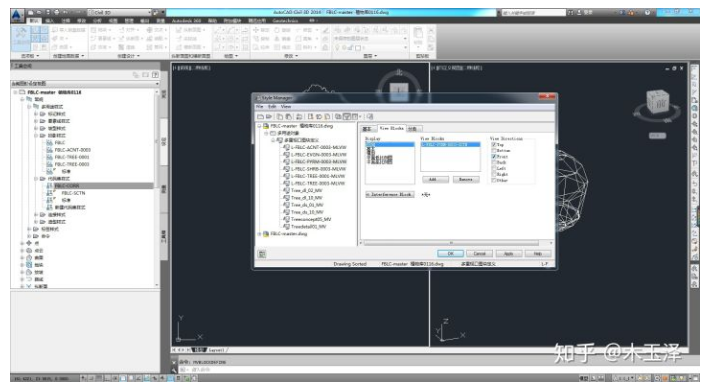Click the search box in title bar
Image resolution: width=709 pixels, height=387 pixels.
coord(534,13)
